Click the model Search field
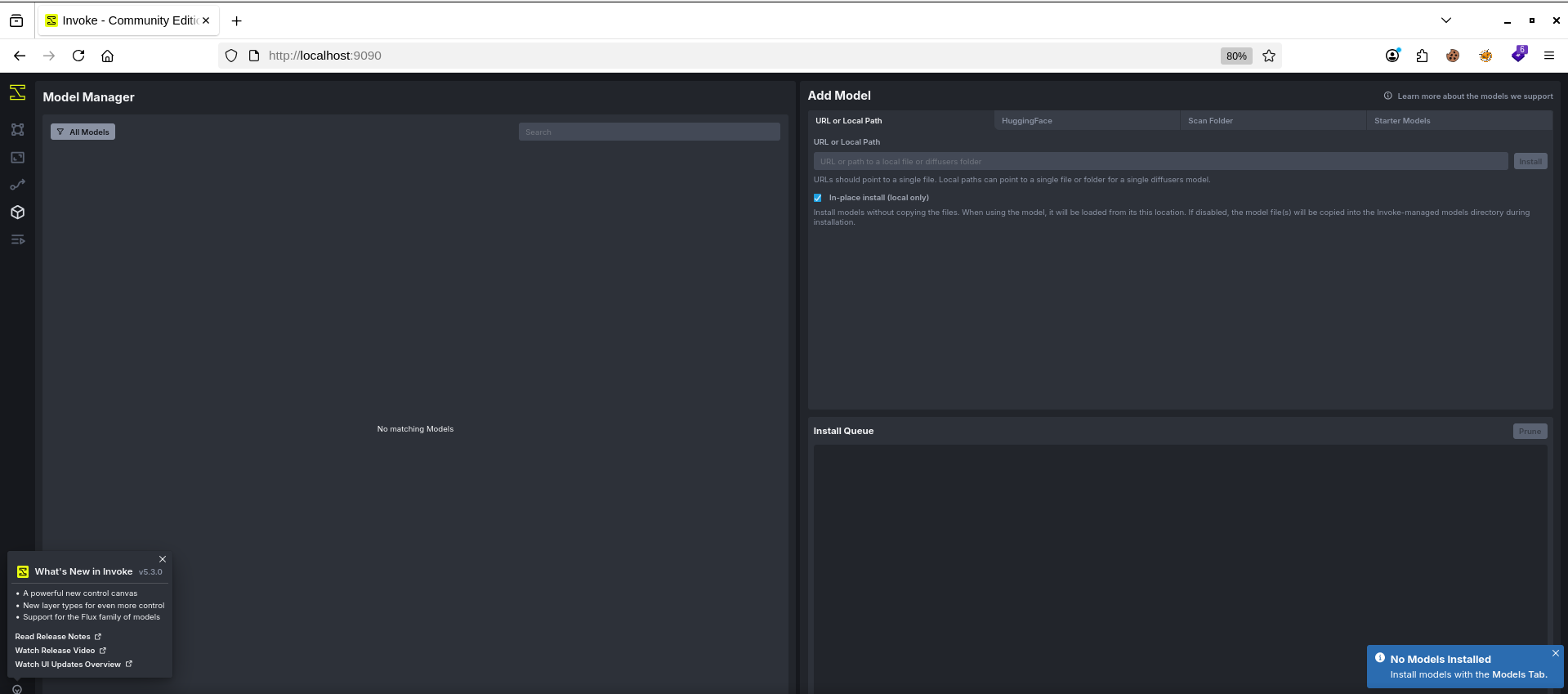1568x694 pixels. coord(650,132)
